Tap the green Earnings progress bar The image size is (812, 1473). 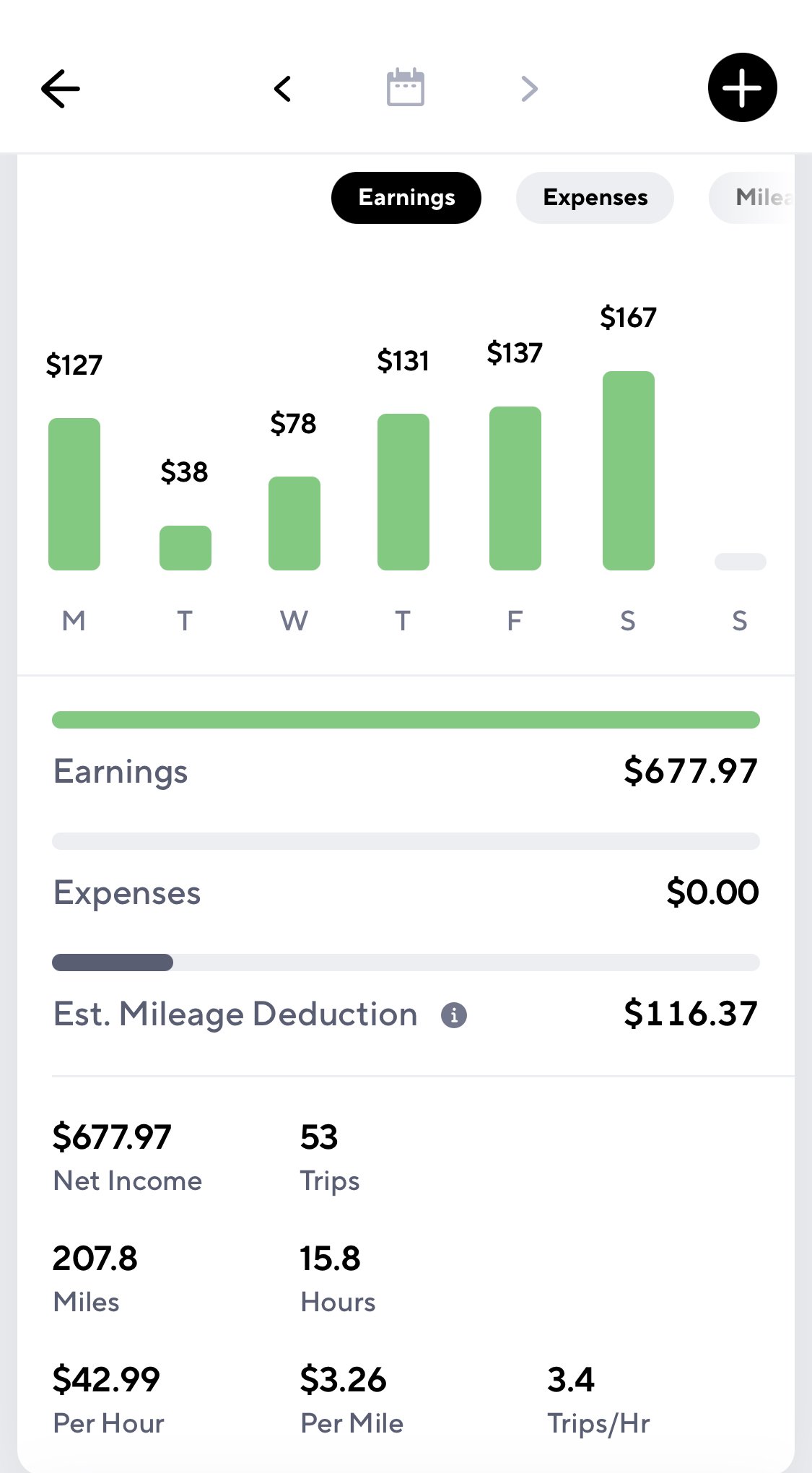[406, 720]
